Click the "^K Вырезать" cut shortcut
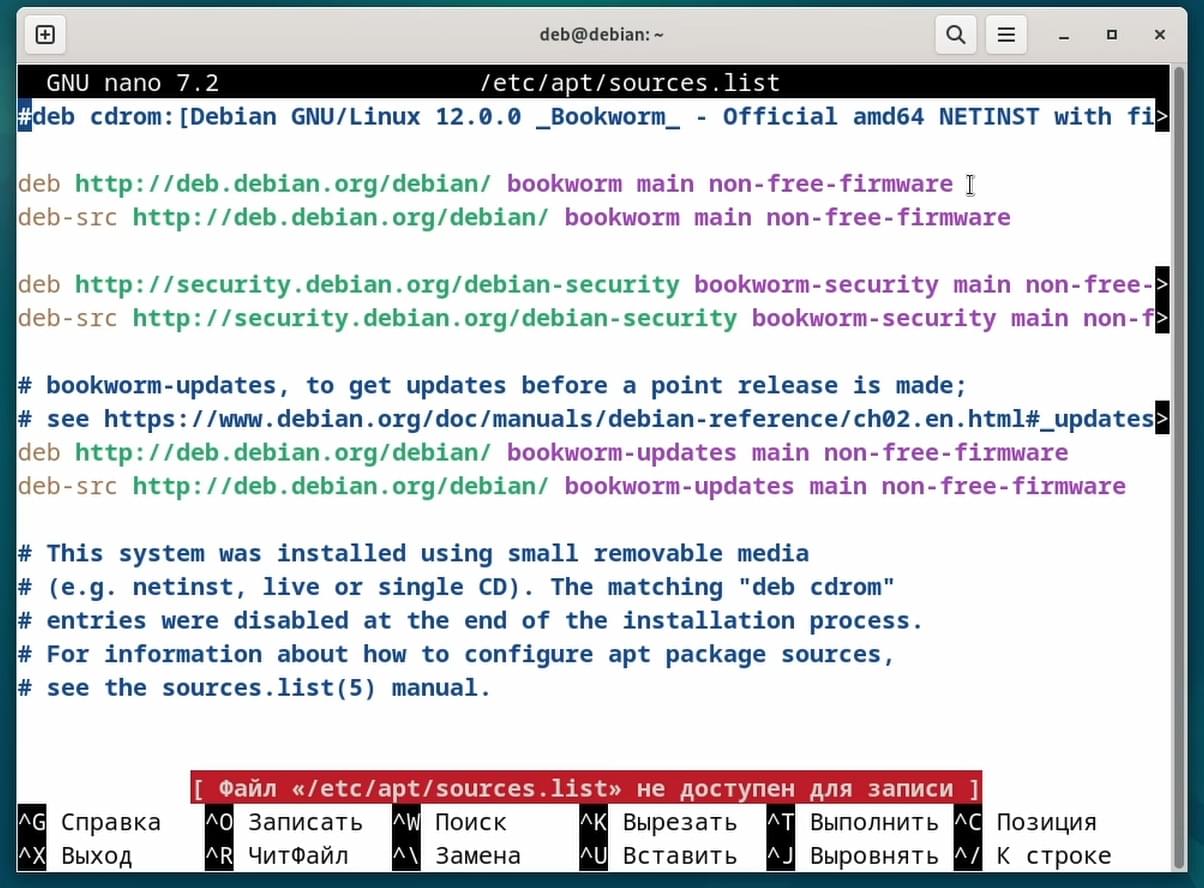This screenshot has width=1204, height=888. click(658, 822)
